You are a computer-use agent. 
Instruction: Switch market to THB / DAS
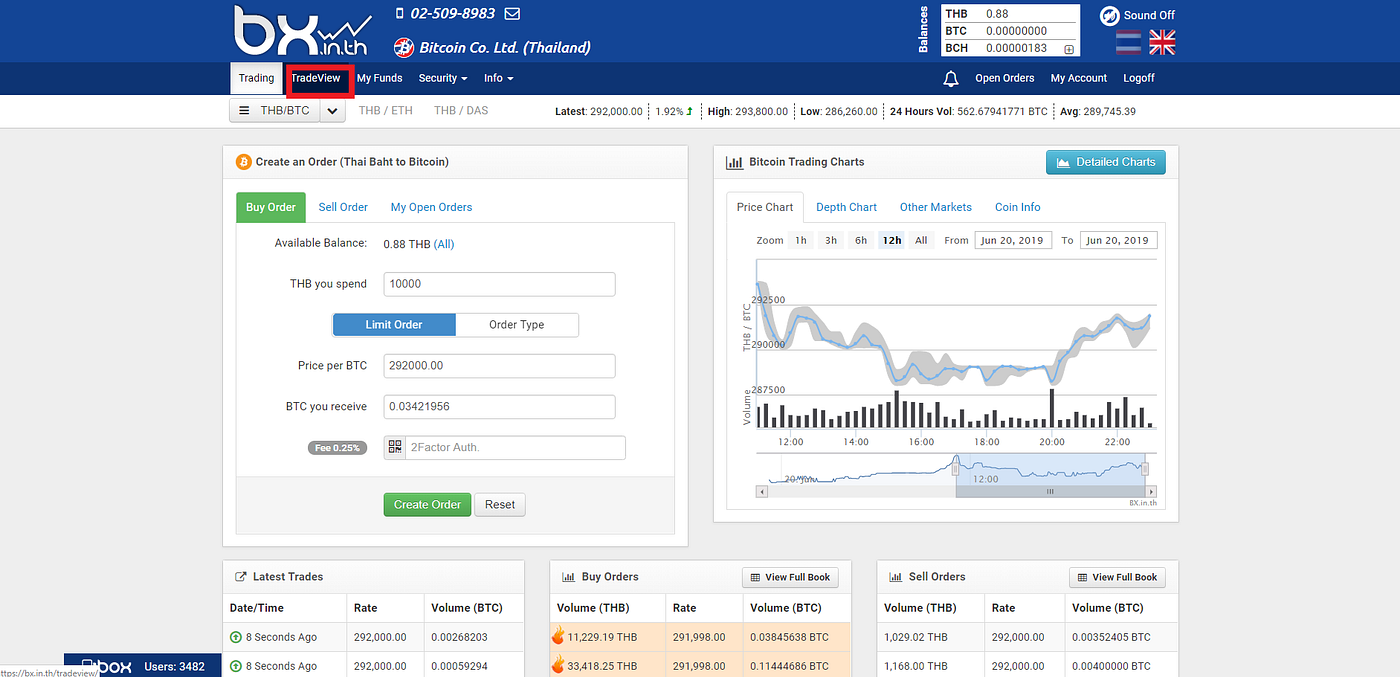tap(461, 111)
